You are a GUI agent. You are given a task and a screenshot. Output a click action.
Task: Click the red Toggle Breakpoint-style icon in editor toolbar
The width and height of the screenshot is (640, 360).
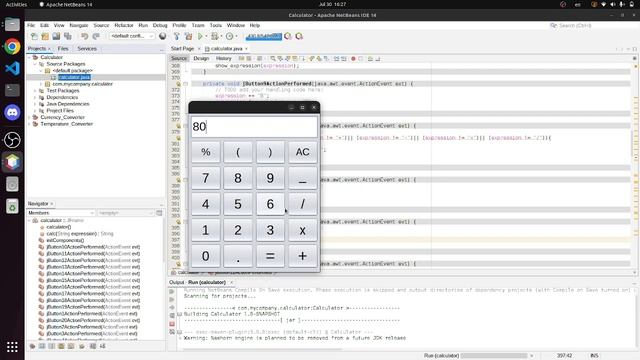(353, 59)
